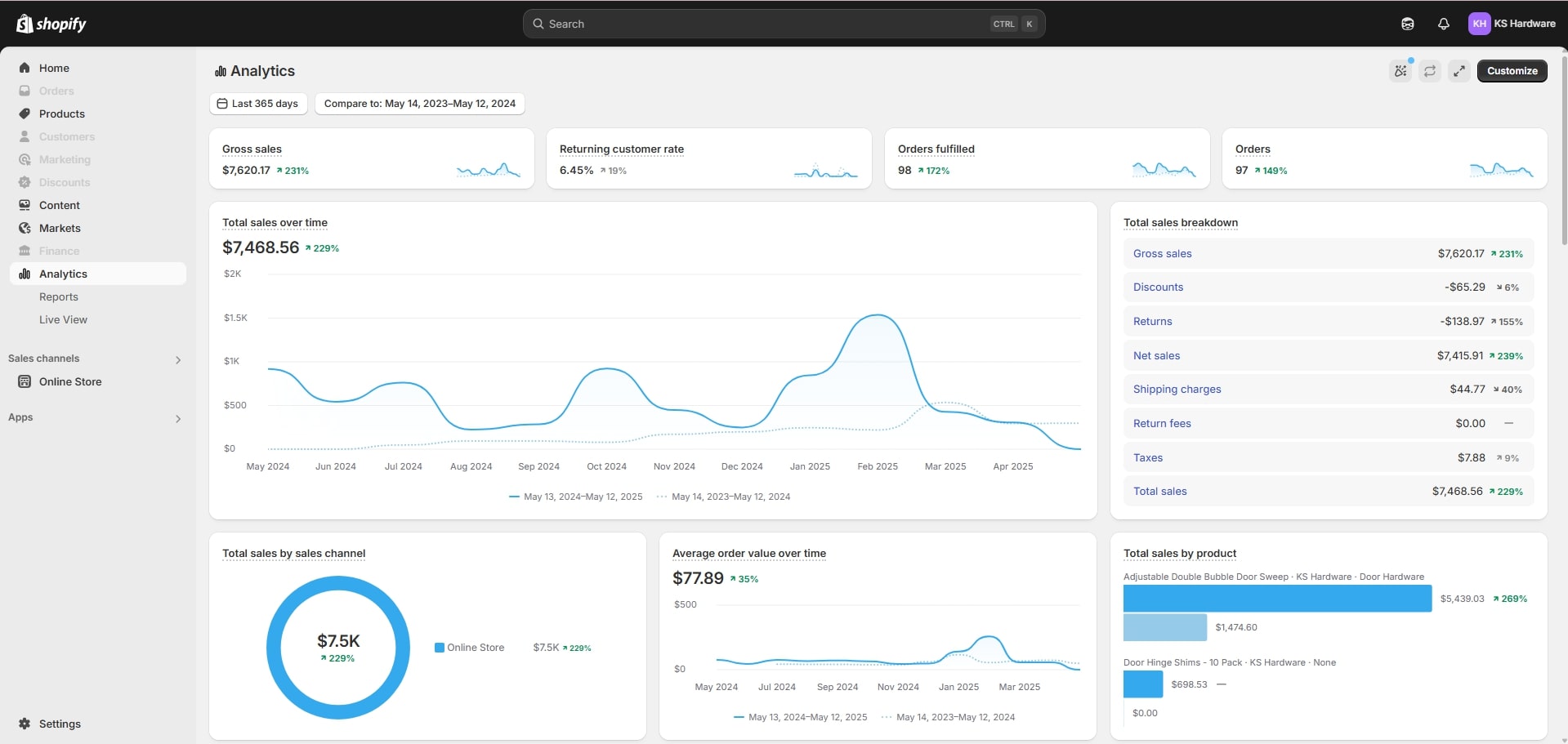Open KS Hardware account menu
Screen dimensions: 1568x744
tap(1511, 24)
